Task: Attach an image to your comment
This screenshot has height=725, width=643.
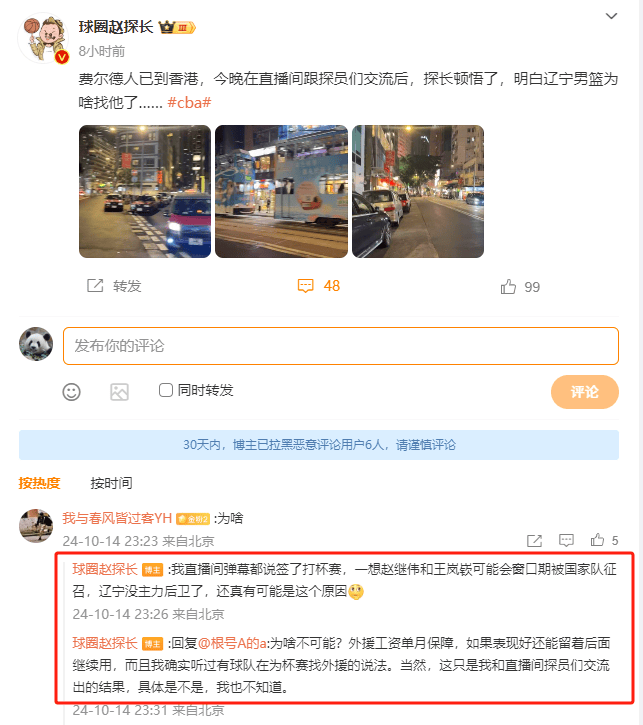Action: (119, 392)
